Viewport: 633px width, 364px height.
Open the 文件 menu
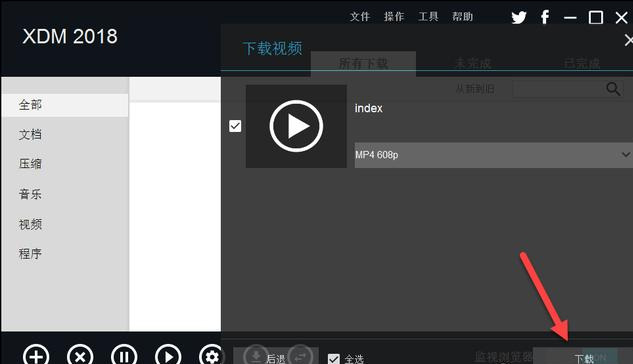pos(360,17)
